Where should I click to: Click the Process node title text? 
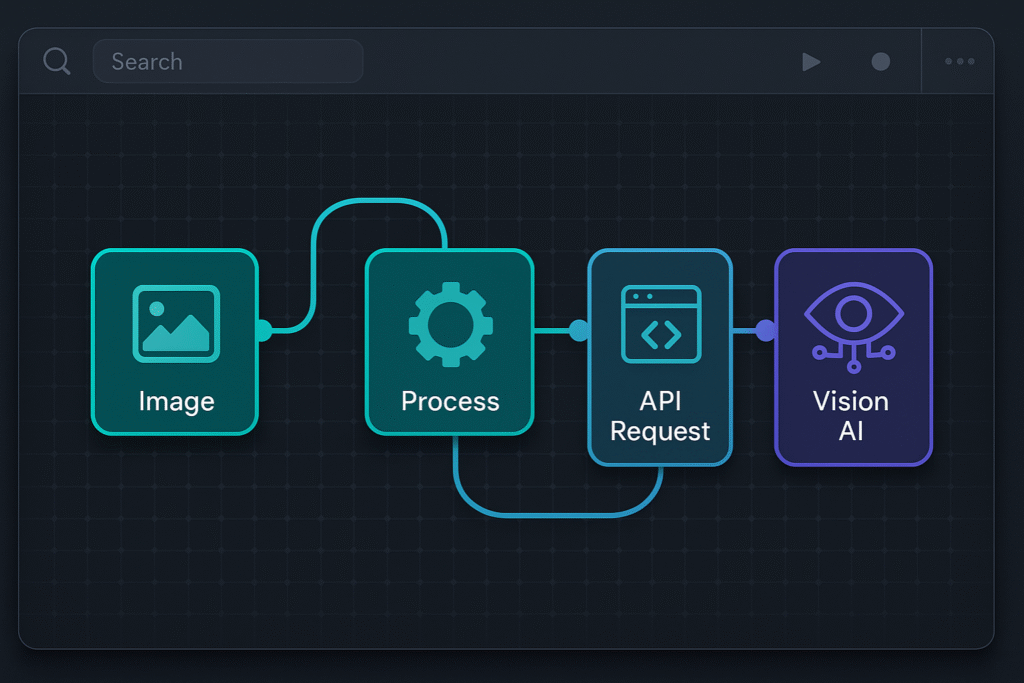(x=449, y=401)
